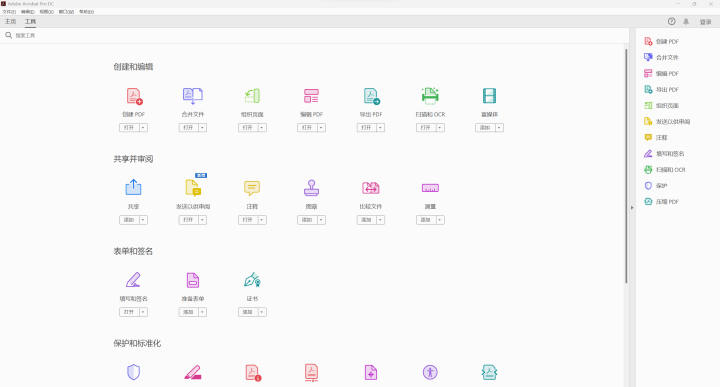
Task: Click the shield icon under 保护和标准化
Action: (134, 372)
